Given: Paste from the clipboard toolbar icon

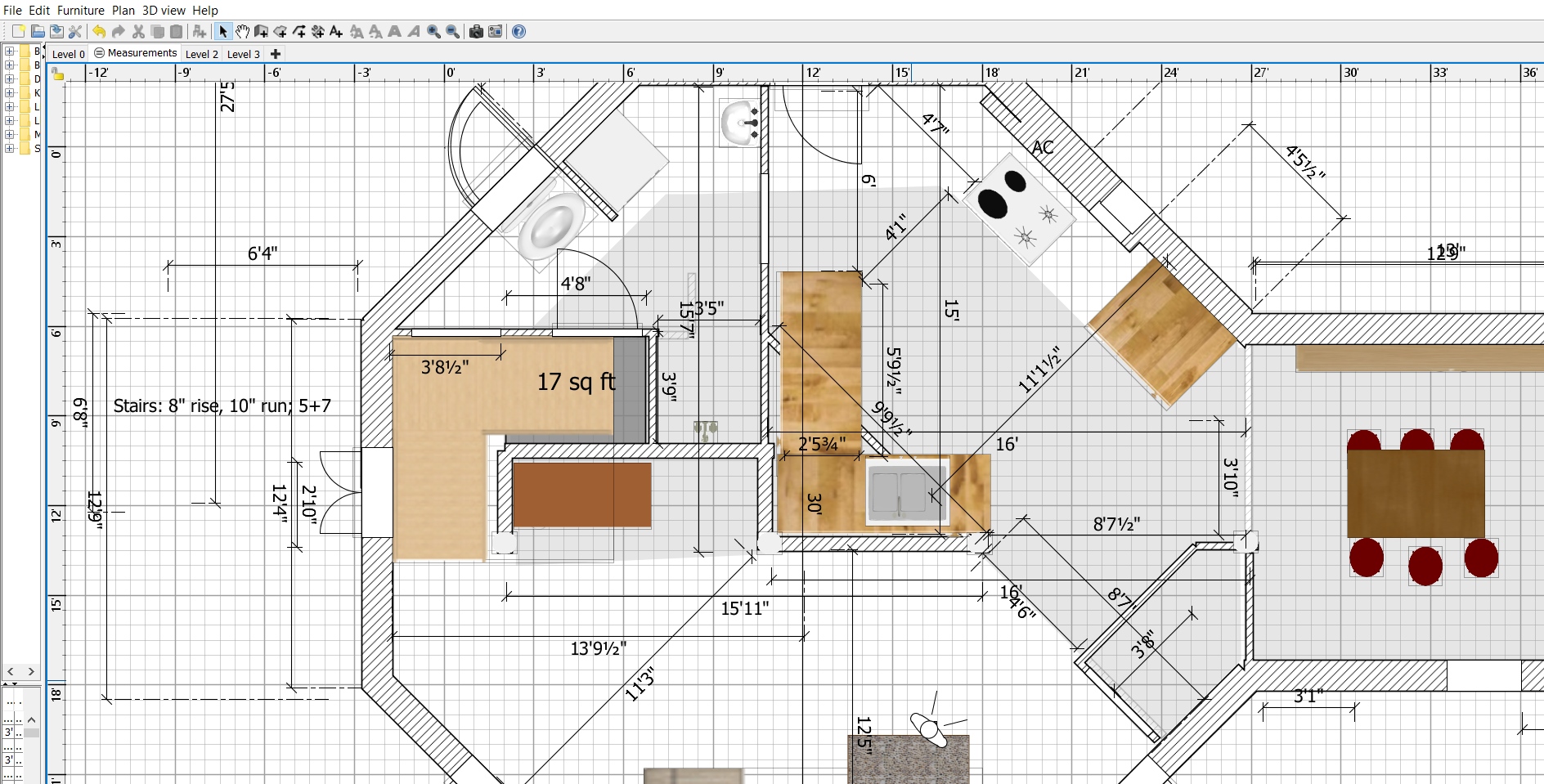Looking at the screenshot, I should [x=176, y=31].
